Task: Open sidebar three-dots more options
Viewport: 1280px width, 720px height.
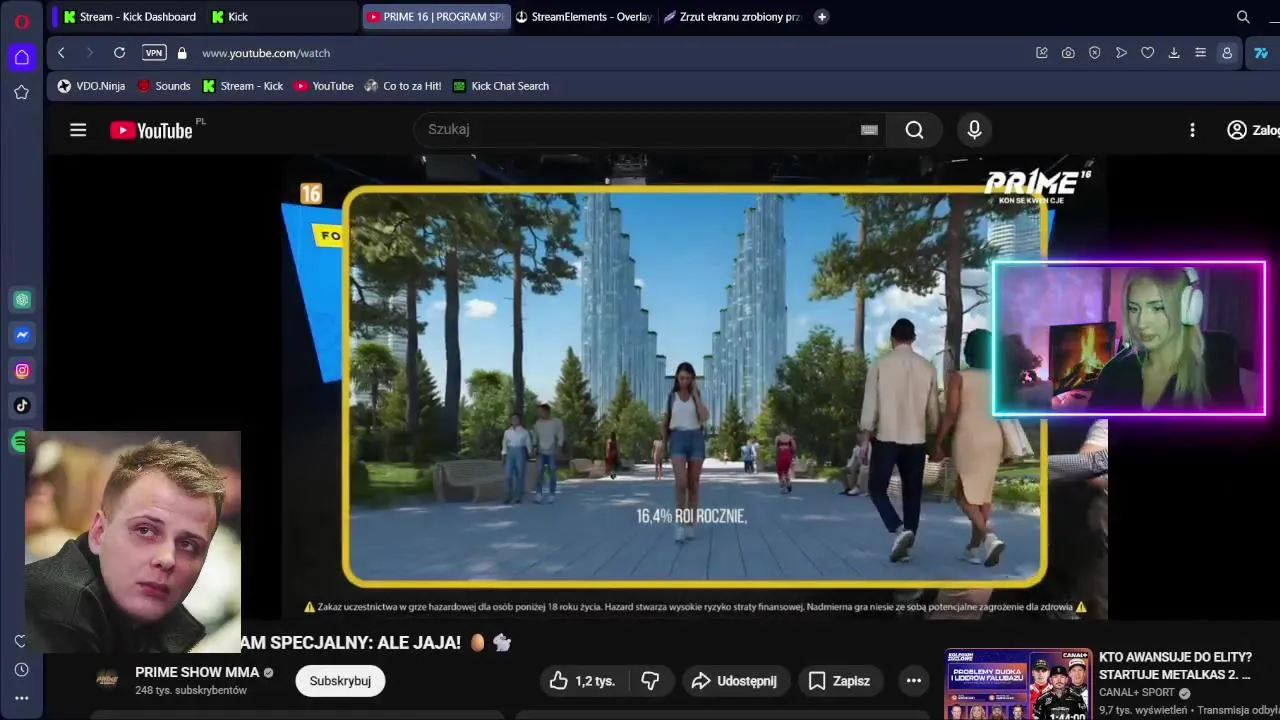Action: pos(21,698)
